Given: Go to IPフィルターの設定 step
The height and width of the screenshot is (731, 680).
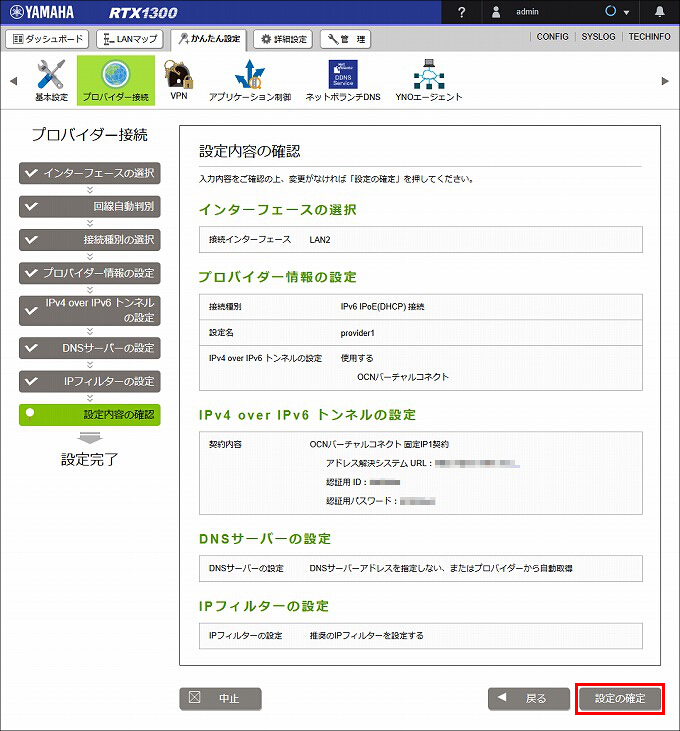Looking at the screenshot, I should point(89,381).
